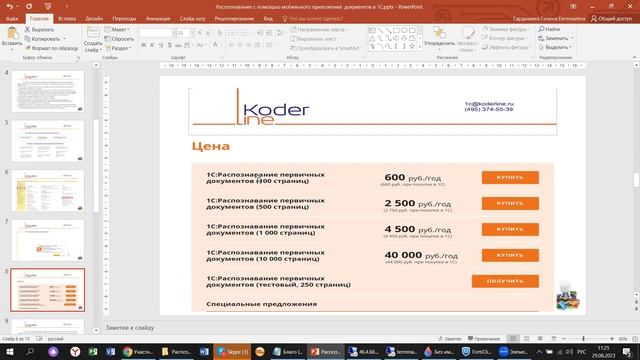
Task: Toggle Bold (Ж) formatting
Action: [144, 45]
